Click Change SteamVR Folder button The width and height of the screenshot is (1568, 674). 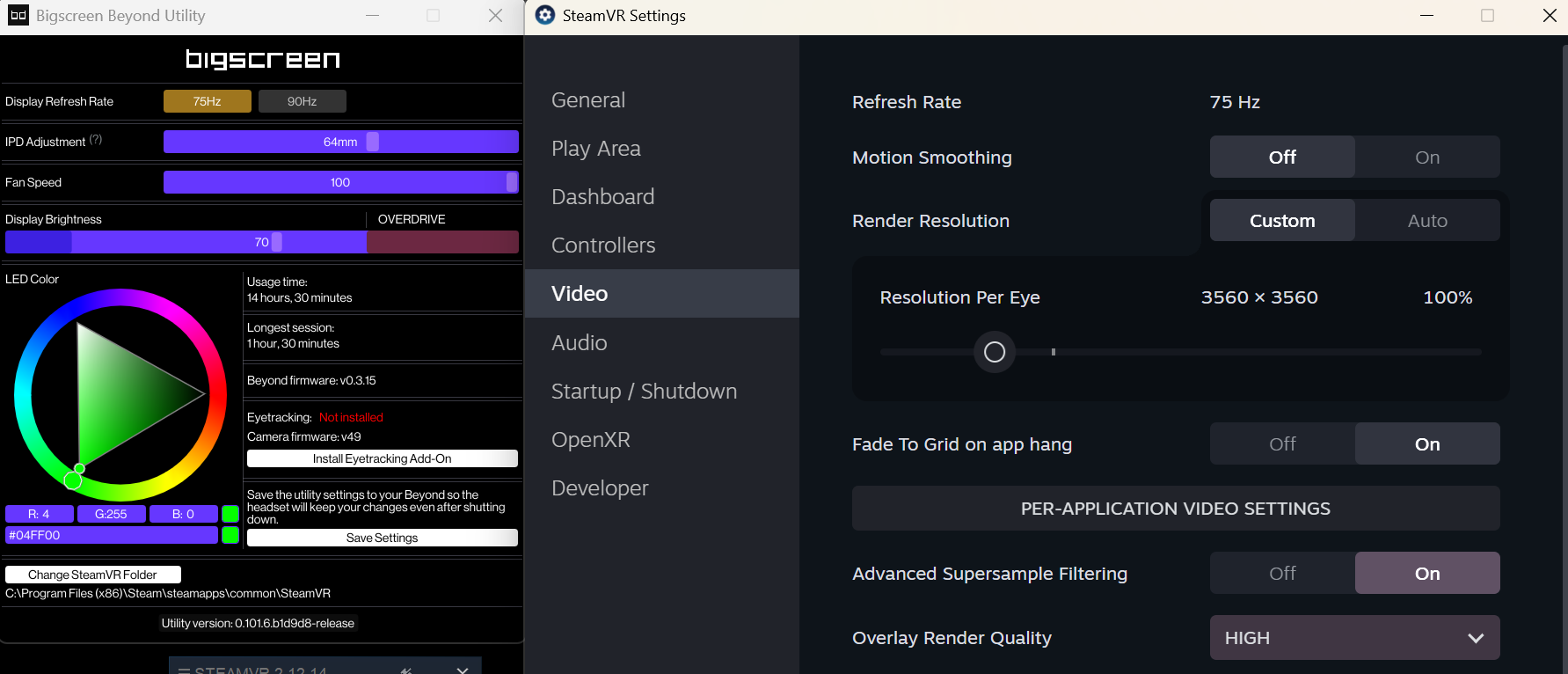[93, 575]
